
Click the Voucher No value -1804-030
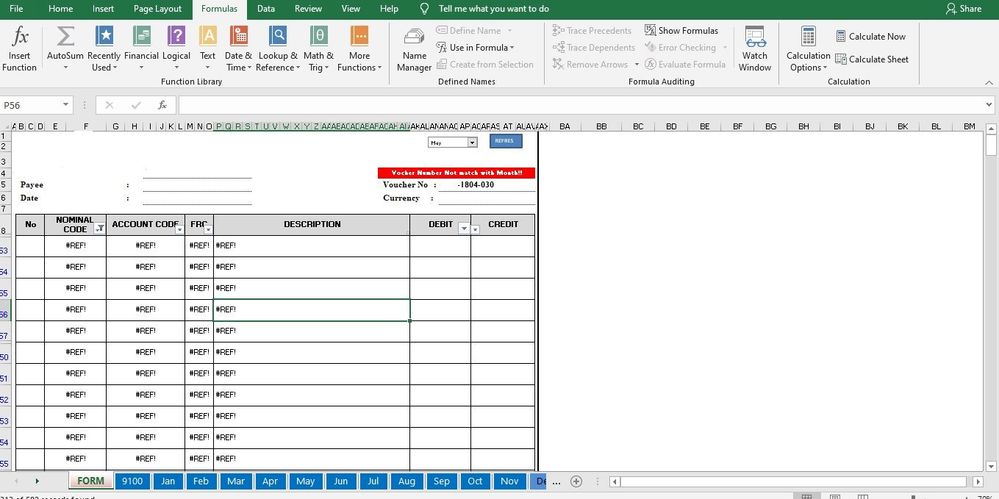pyautogui.click(x=475, y=185)
